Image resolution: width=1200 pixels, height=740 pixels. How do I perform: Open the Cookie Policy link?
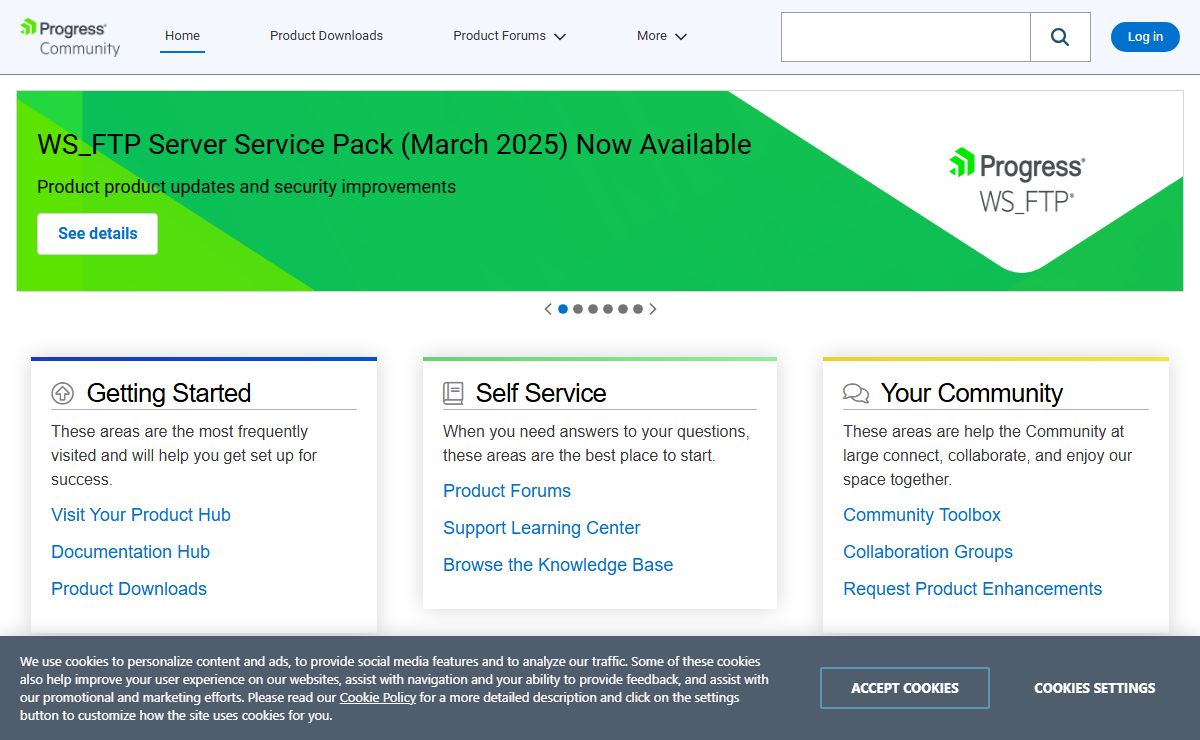[378, 697]
